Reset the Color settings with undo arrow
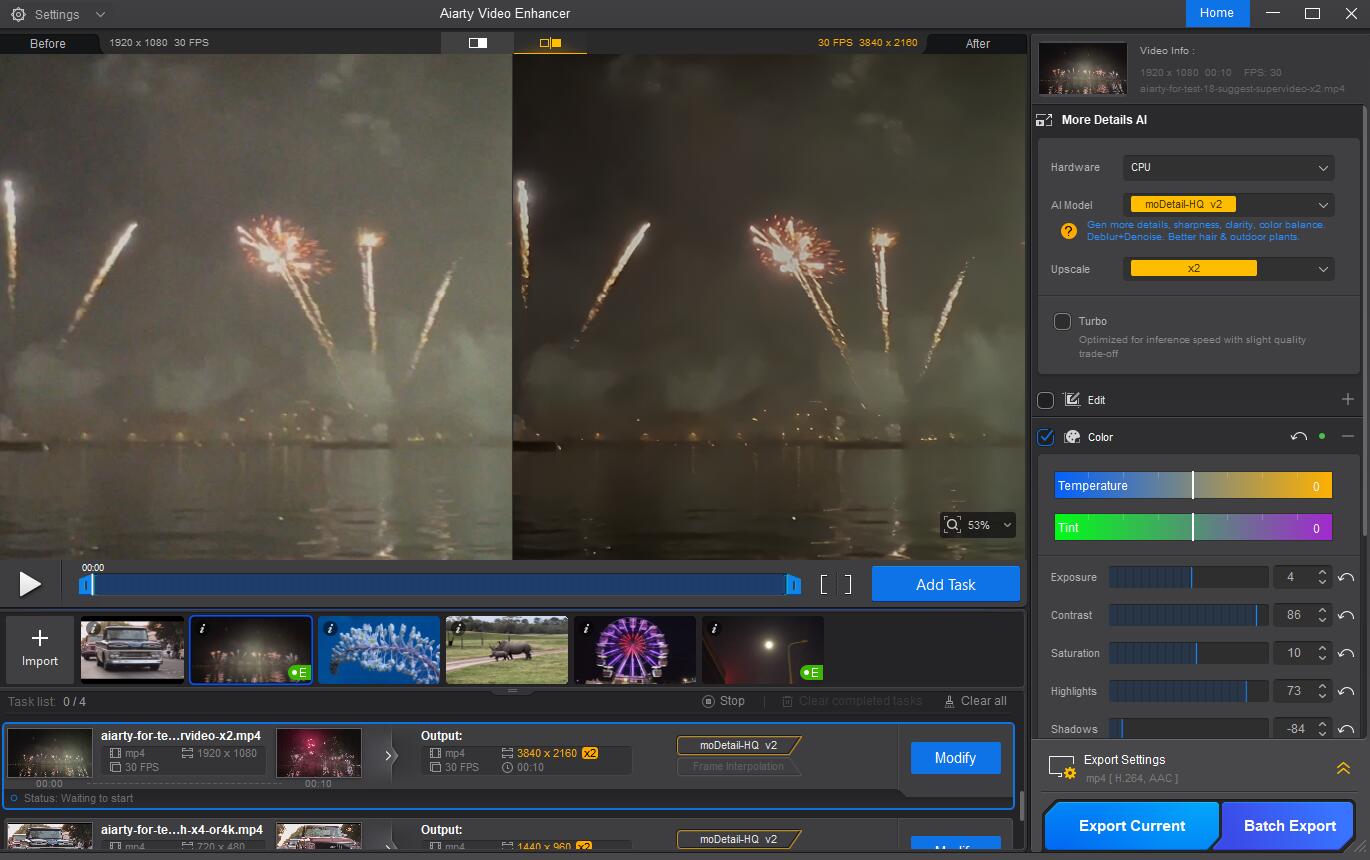The height and width of the screenshot is (860, 1370). (1298, 437)
